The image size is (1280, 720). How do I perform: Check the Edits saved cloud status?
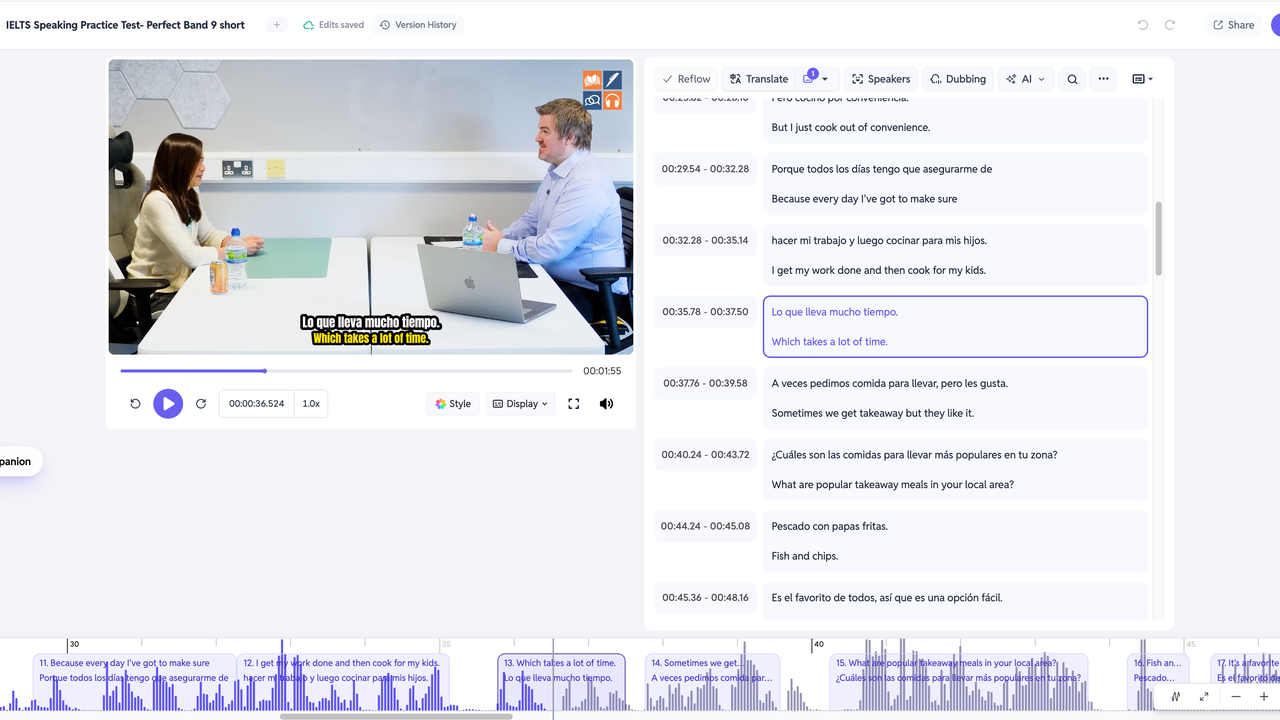[334, 25]
